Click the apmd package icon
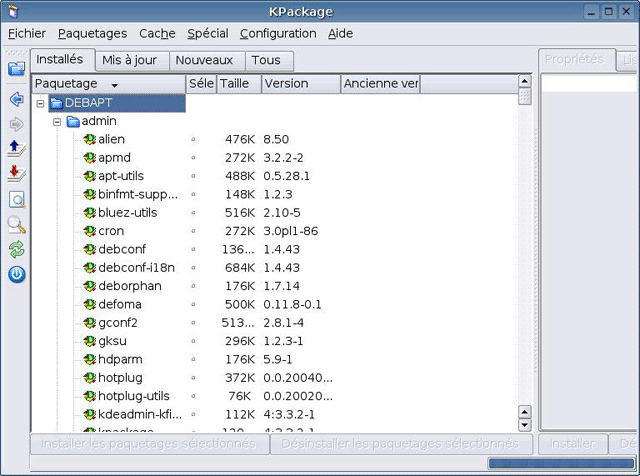This screenshot has width=640, height=476. [89, 158]
